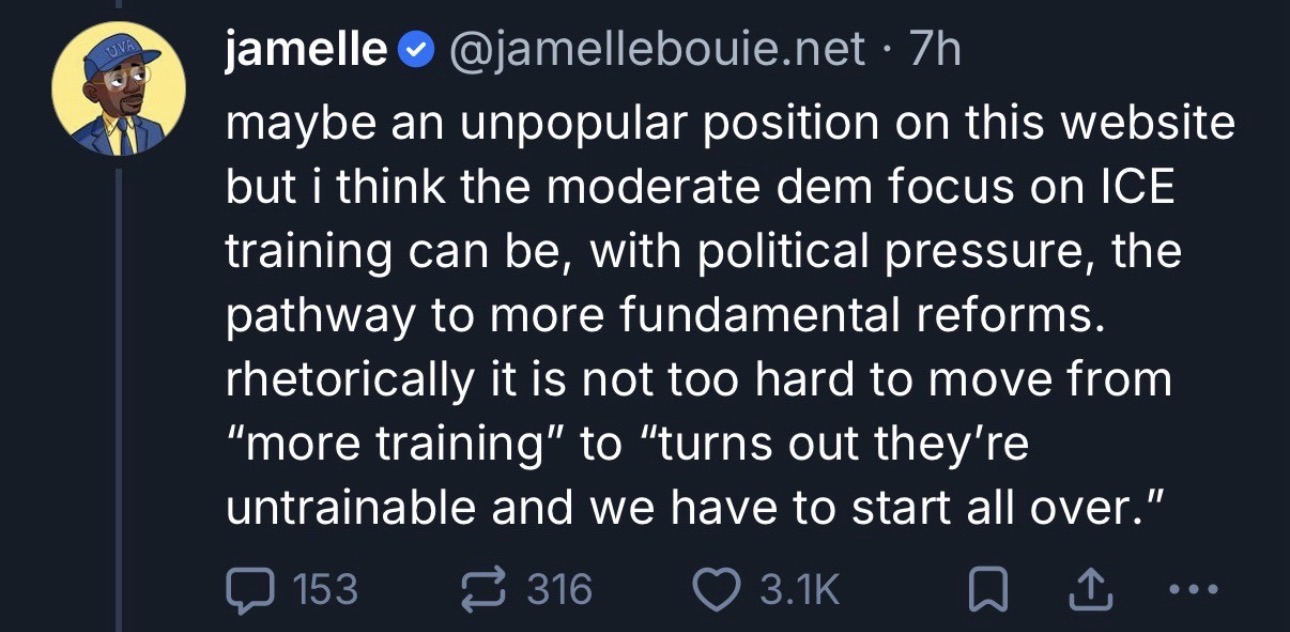This screenshot has height=632, width=1290.
Task: Click the 316 reposts count
Action: [x=560, y=590]
